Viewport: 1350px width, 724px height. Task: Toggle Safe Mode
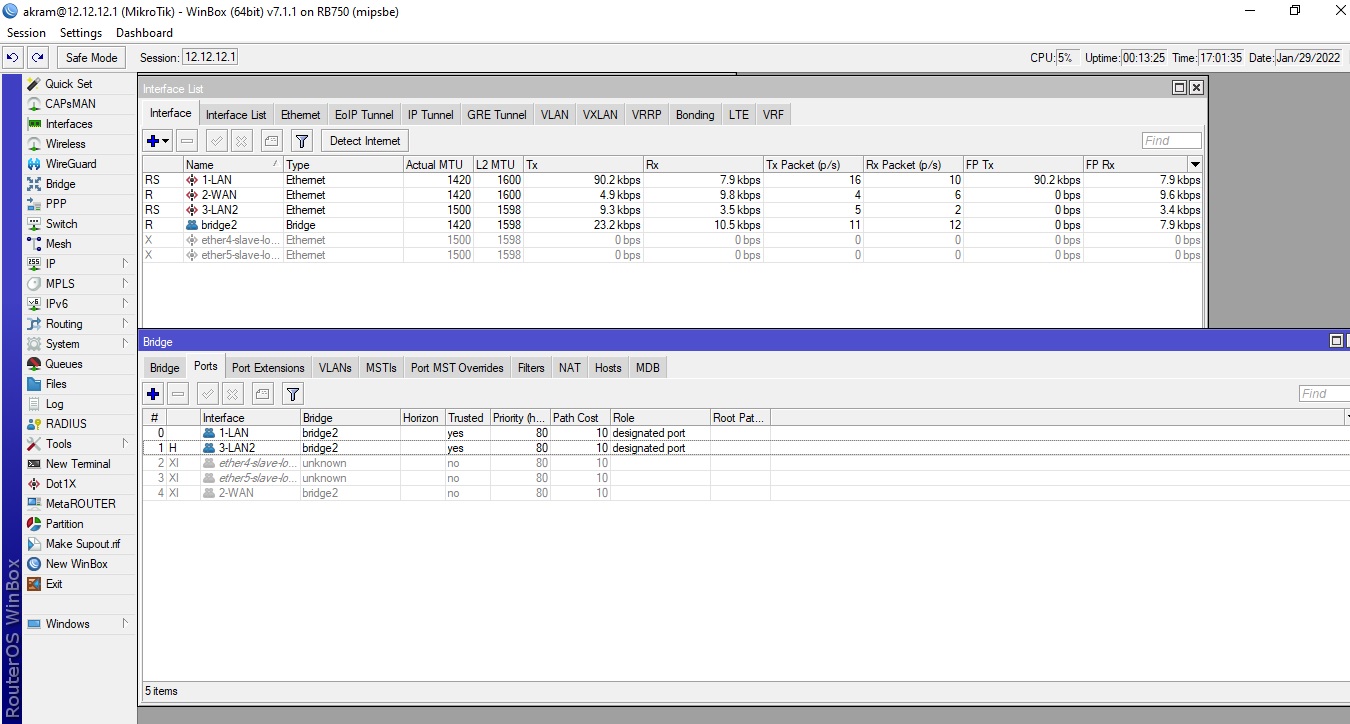pos(90,57)
